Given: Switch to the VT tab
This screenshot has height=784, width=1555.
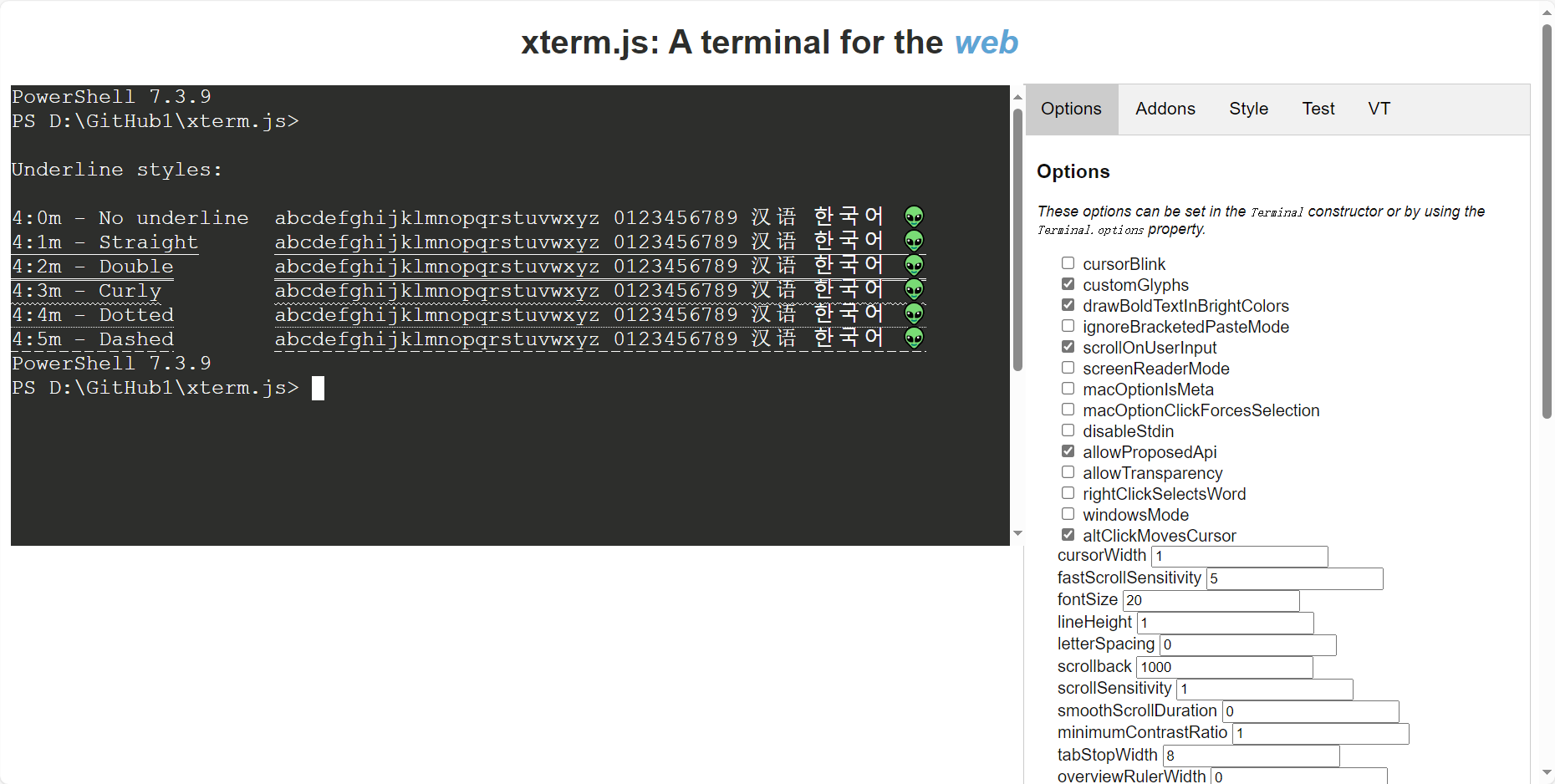Looking at the screenshot, I should pyautogui.click(x=1379, y=109).
